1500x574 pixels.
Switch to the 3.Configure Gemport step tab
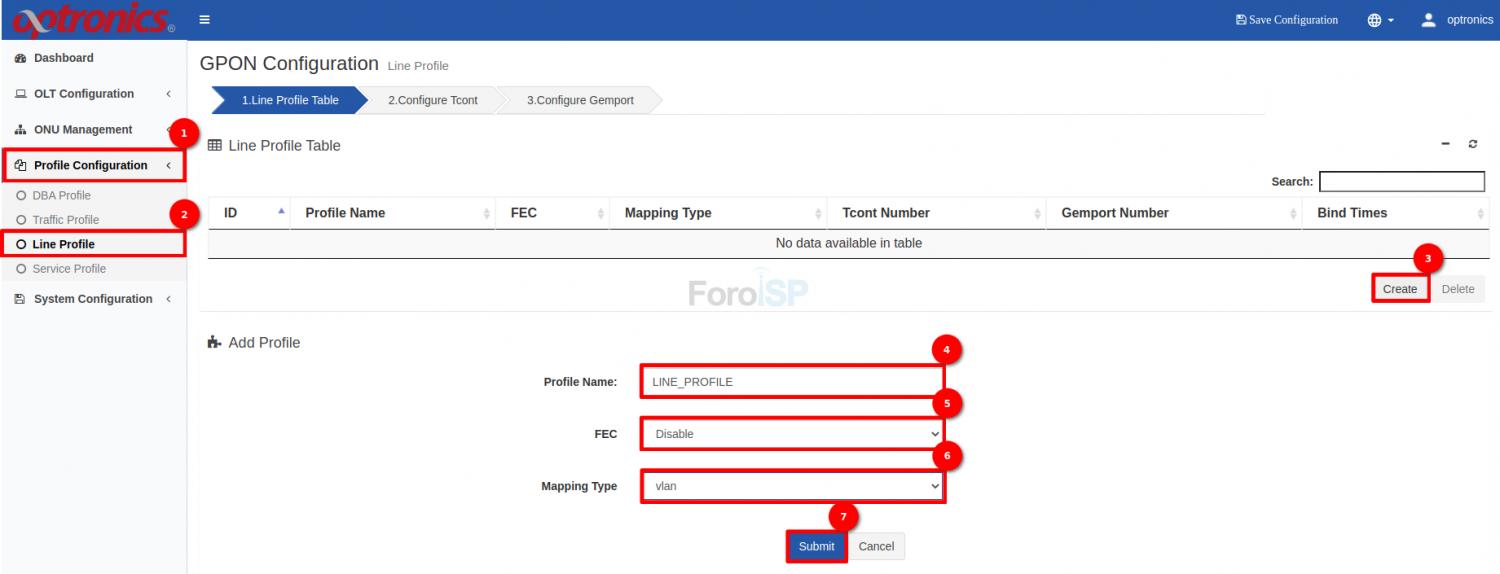pyautogui.click(x=580, y=100)
